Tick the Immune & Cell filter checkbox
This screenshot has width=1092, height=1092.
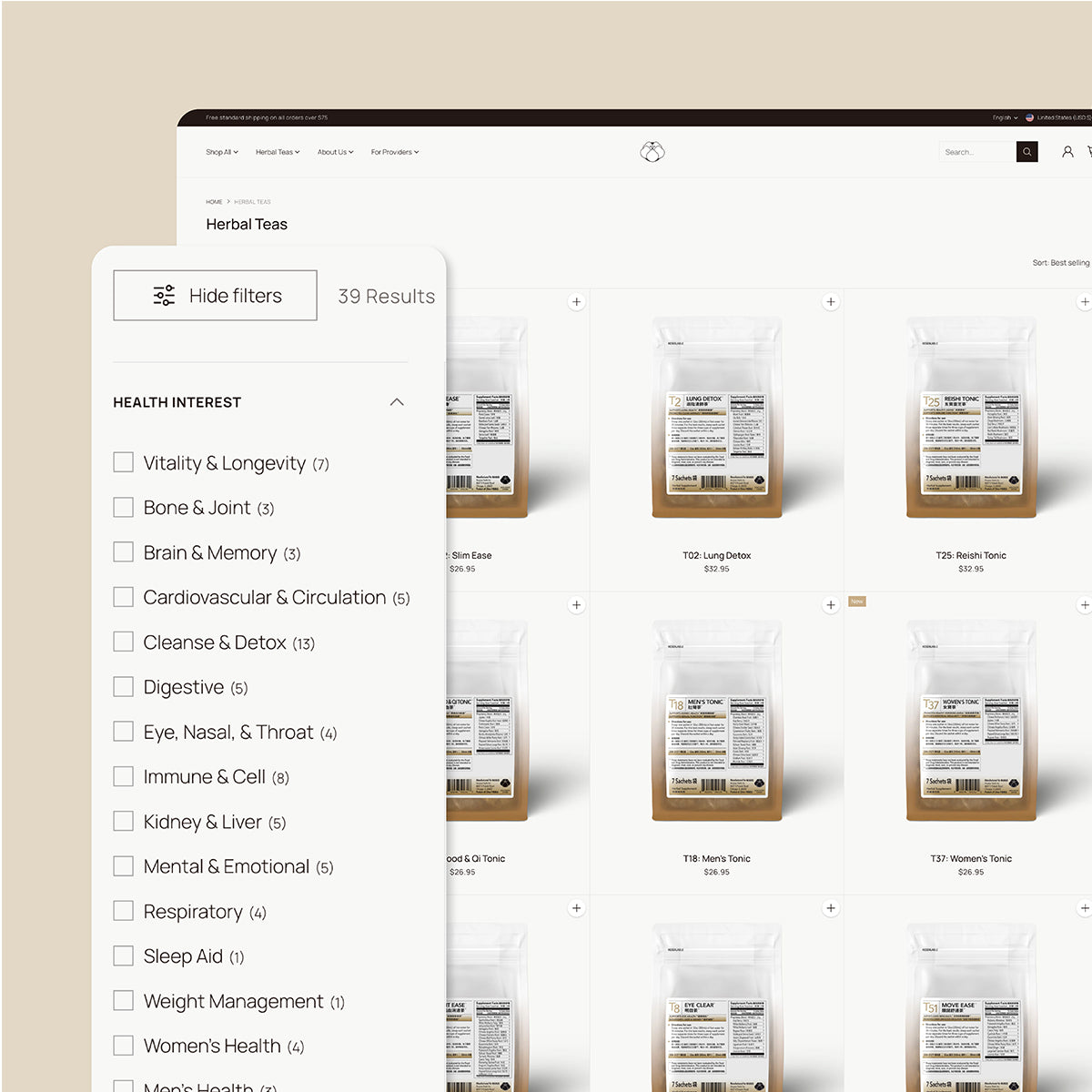124,776
